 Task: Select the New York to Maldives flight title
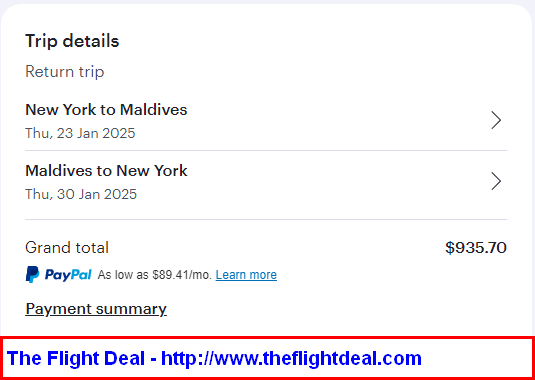pos(106,110)
